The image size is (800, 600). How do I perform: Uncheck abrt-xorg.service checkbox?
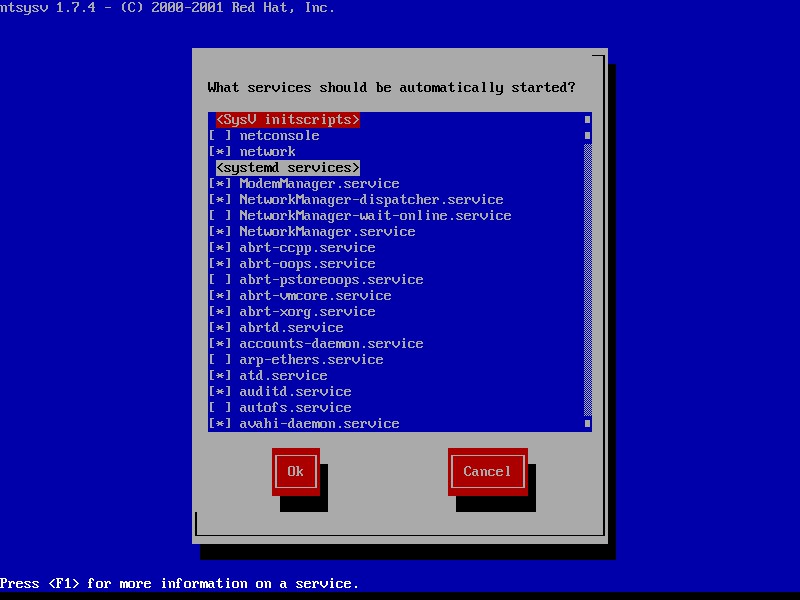click(220, 311)
